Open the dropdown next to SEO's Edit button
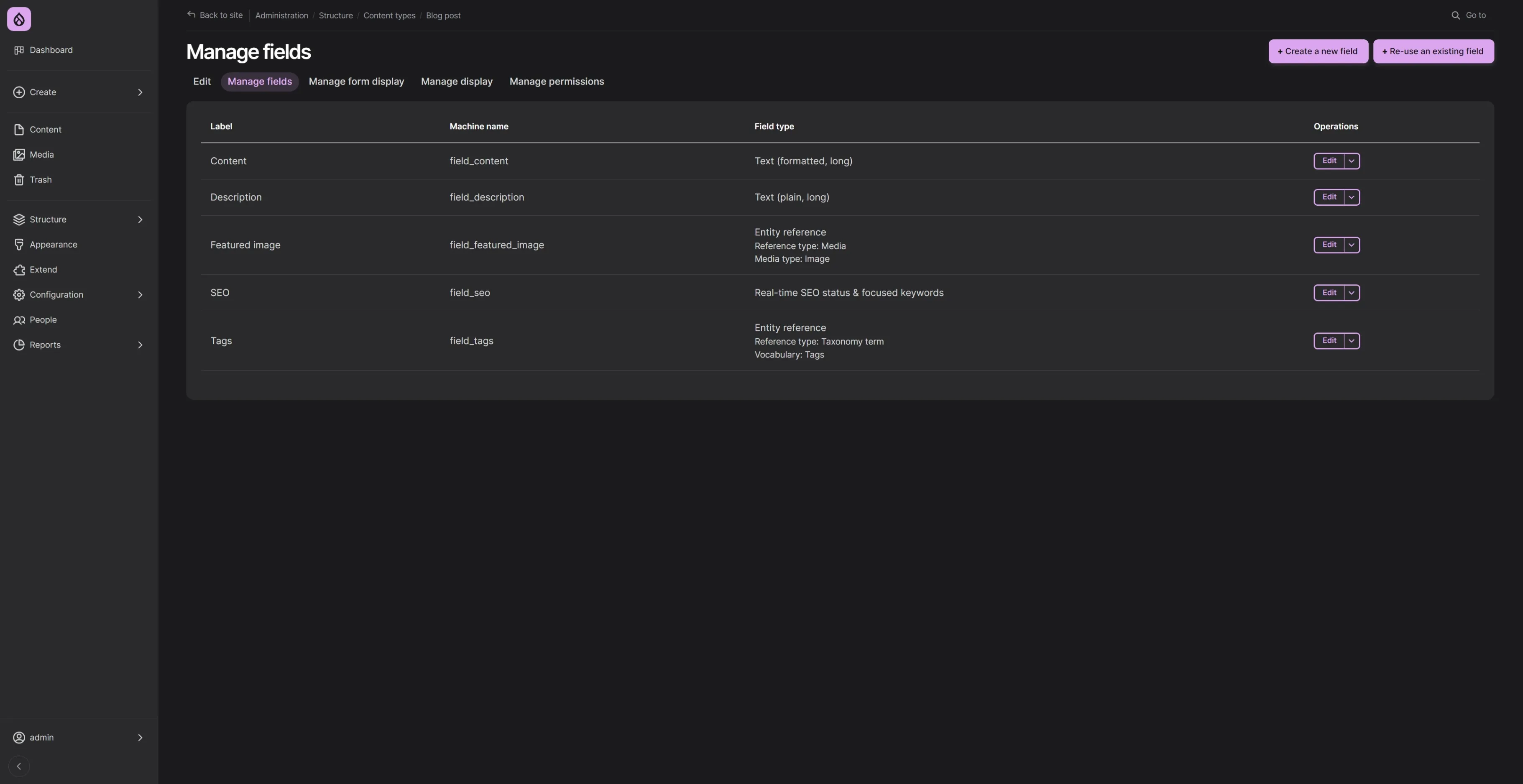The height and width of the screenshot is (784, 1523). pos(1352,293)
